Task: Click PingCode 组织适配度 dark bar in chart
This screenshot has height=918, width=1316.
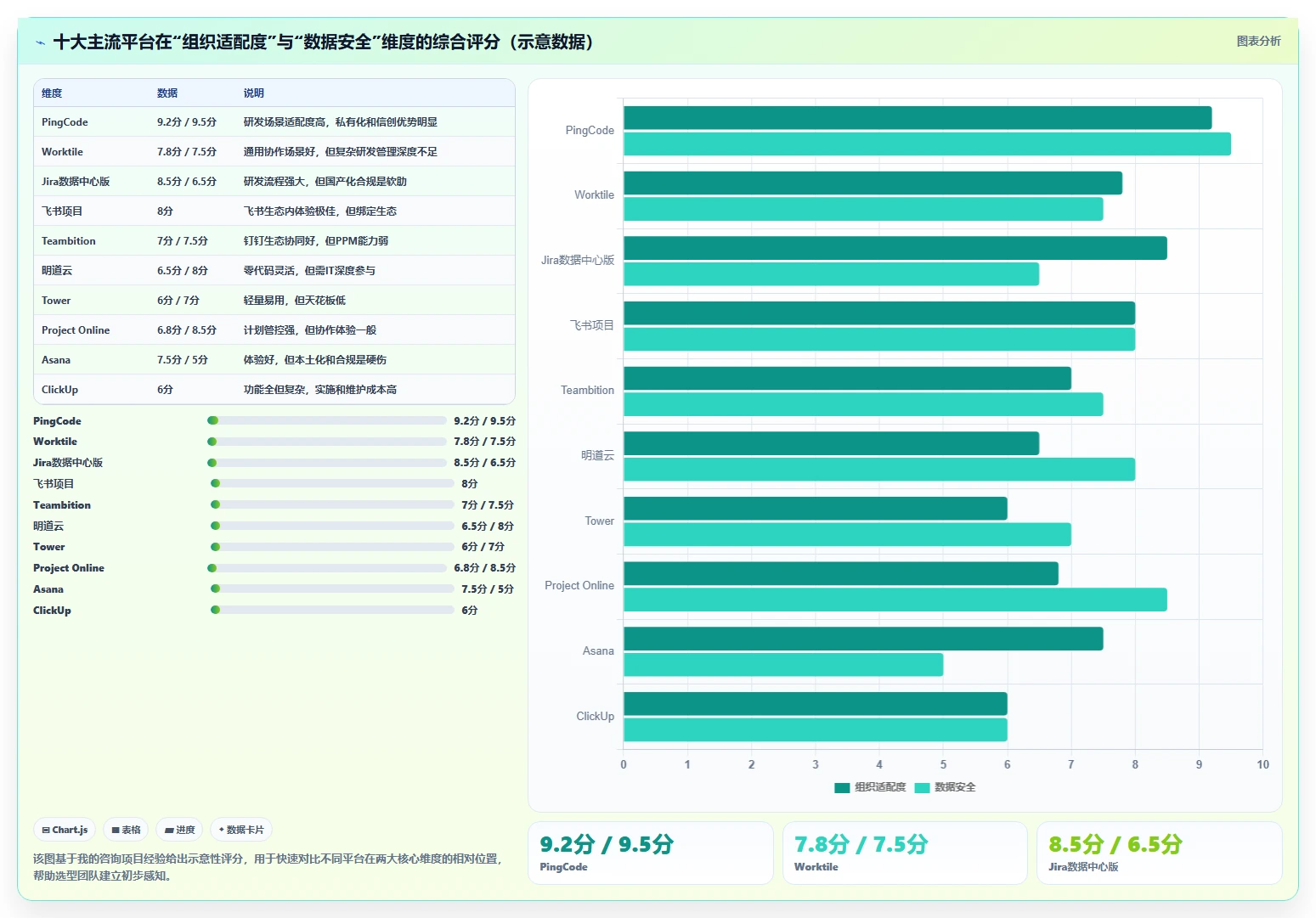Action: click(918, 118)
